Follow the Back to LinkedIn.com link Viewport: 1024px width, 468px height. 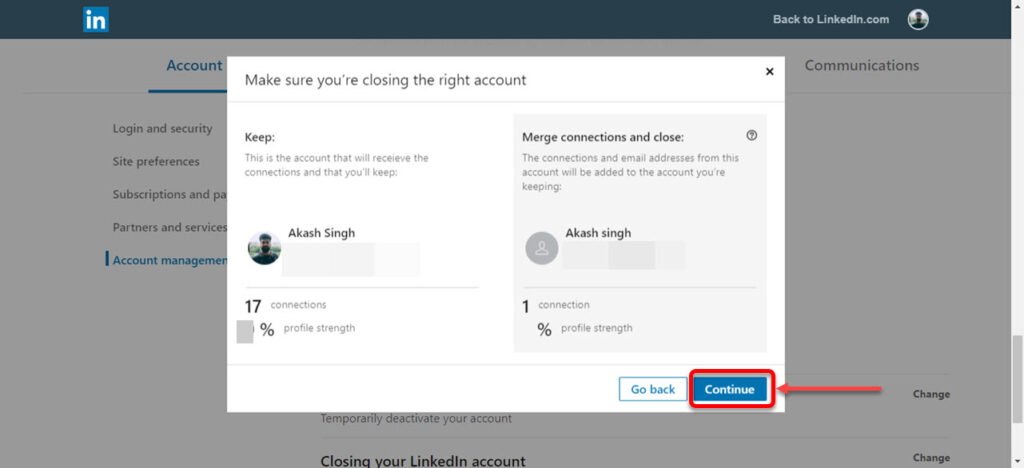(x=831, y=20)
